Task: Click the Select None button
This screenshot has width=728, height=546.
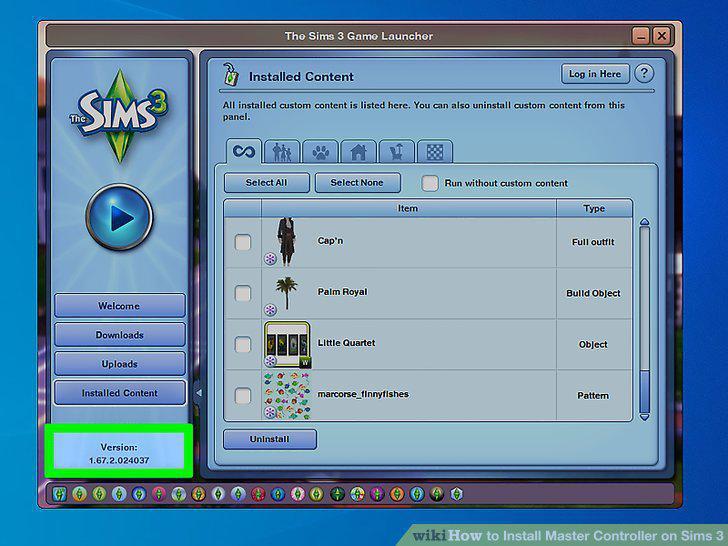Action: (x=358, y=183)
